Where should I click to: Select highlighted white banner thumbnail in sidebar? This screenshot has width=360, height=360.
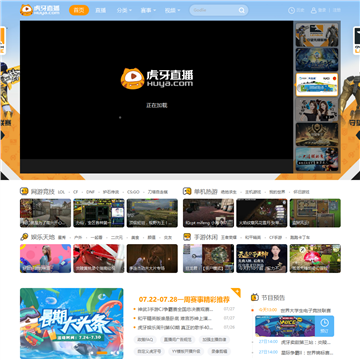pos(317,85)
